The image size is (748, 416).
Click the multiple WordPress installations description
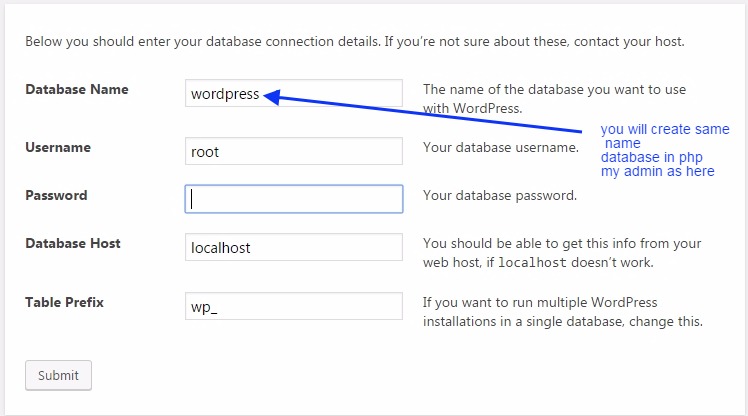click(563, 311)
